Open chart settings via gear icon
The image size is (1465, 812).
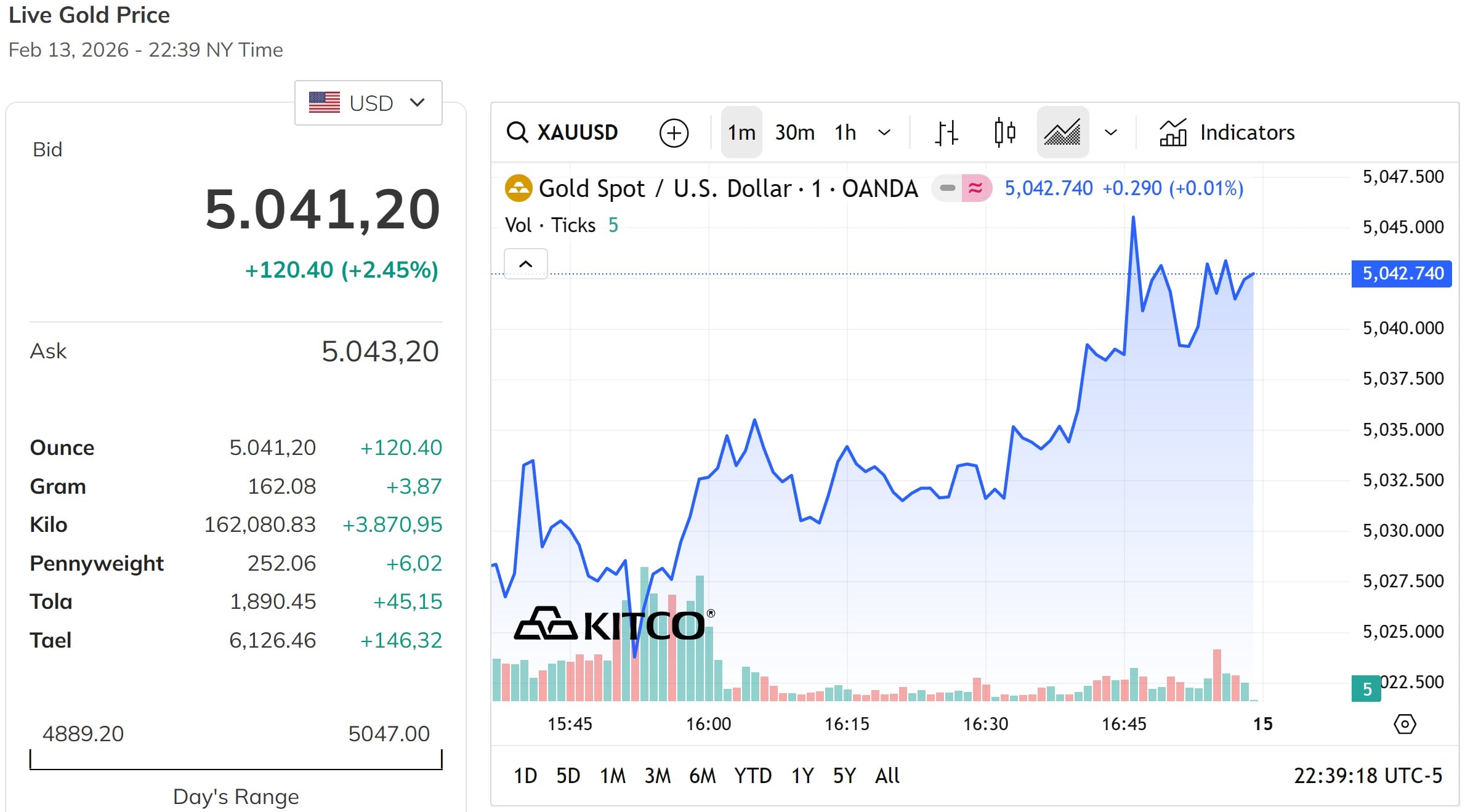(x=1405, y=725)
